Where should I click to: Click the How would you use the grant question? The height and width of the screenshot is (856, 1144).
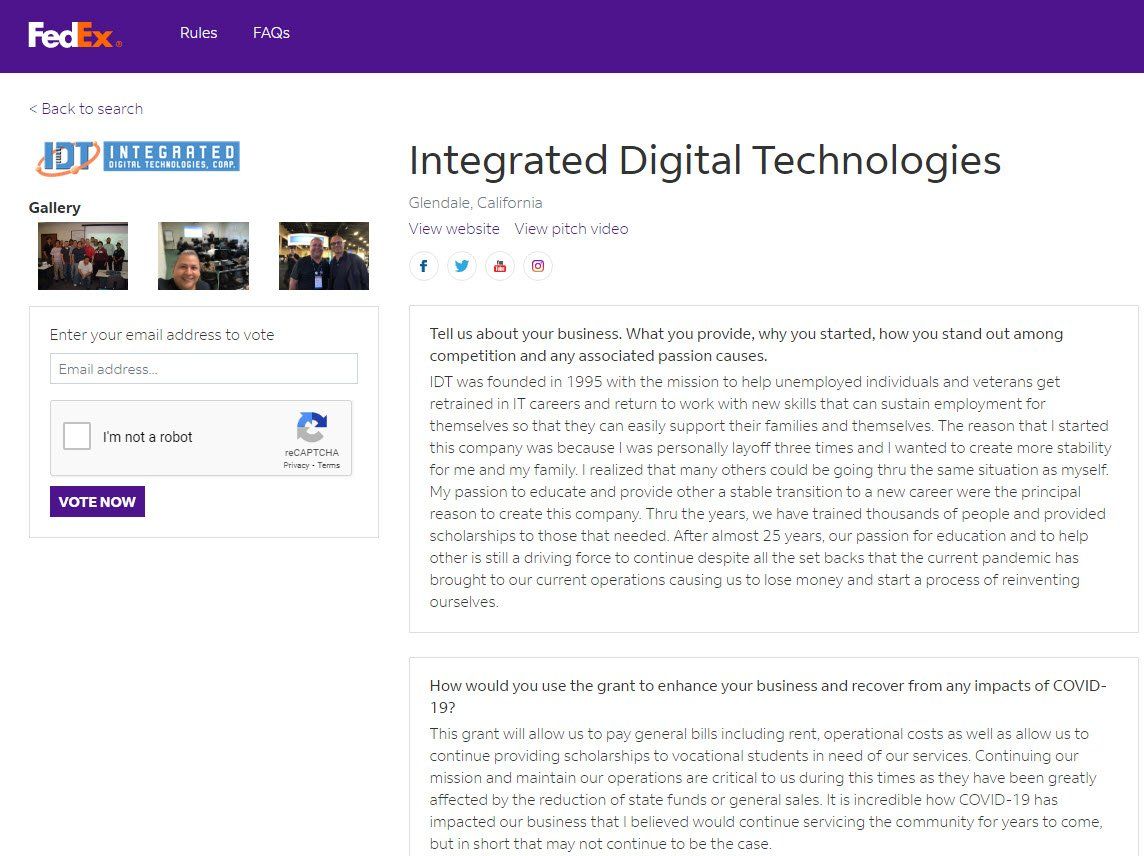click(768, 697)
